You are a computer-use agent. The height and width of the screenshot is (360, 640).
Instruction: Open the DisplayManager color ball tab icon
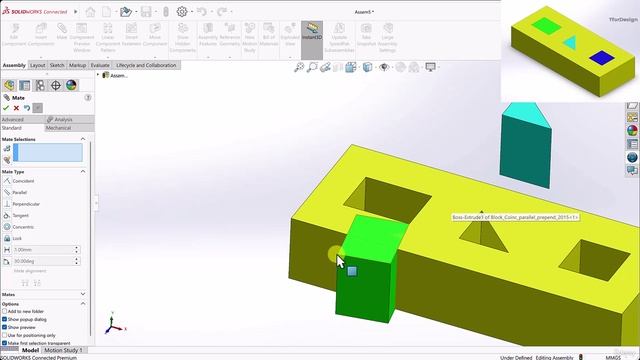(71, 85)
